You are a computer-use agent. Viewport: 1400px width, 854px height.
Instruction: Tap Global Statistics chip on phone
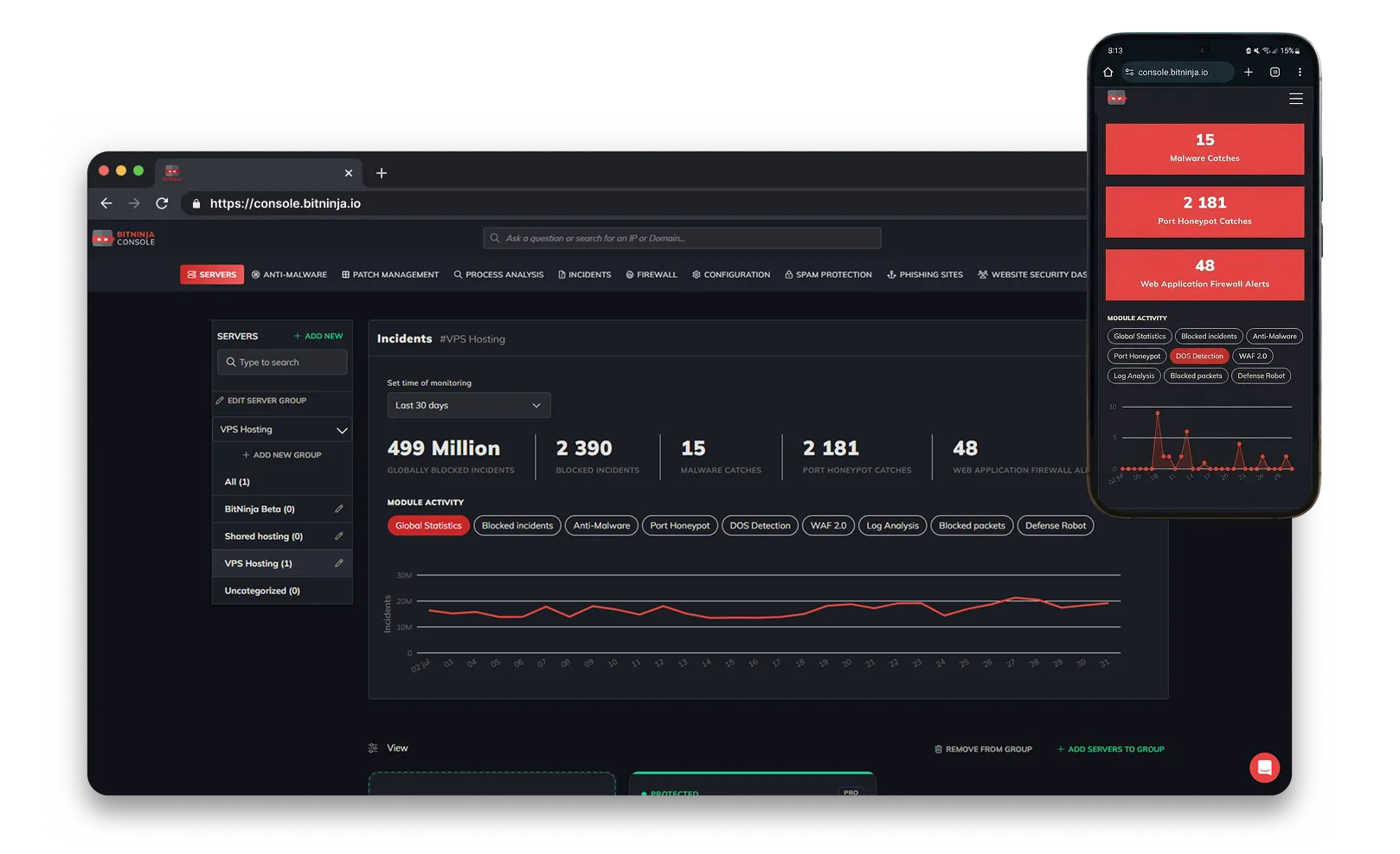[x=1140, y=336]
